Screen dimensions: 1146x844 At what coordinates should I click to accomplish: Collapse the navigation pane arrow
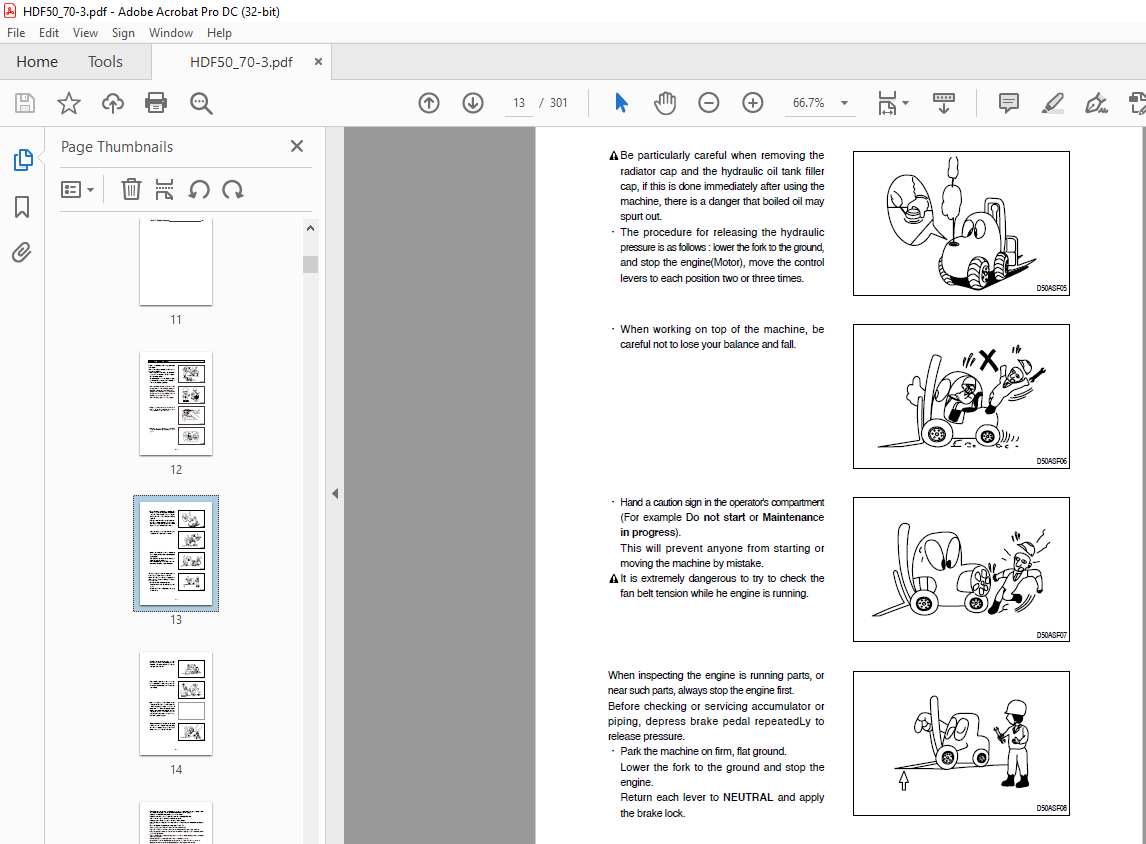(335, 493)
